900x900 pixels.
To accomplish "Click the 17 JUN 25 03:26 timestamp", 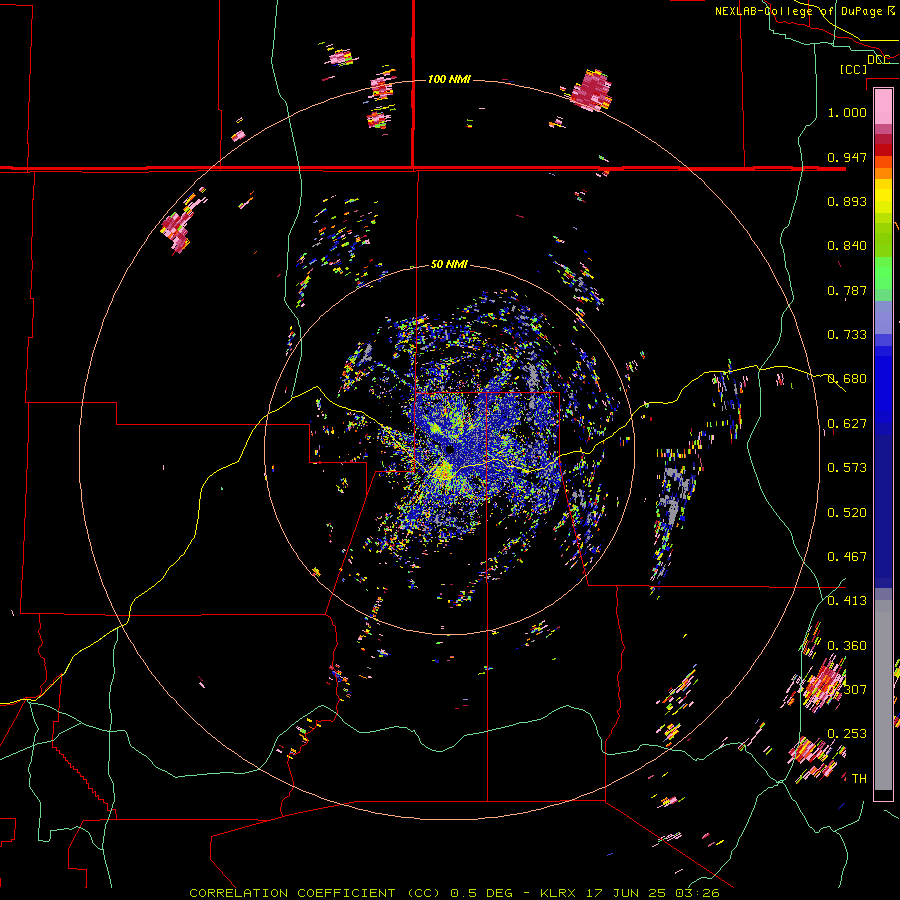I will (653, 893).
